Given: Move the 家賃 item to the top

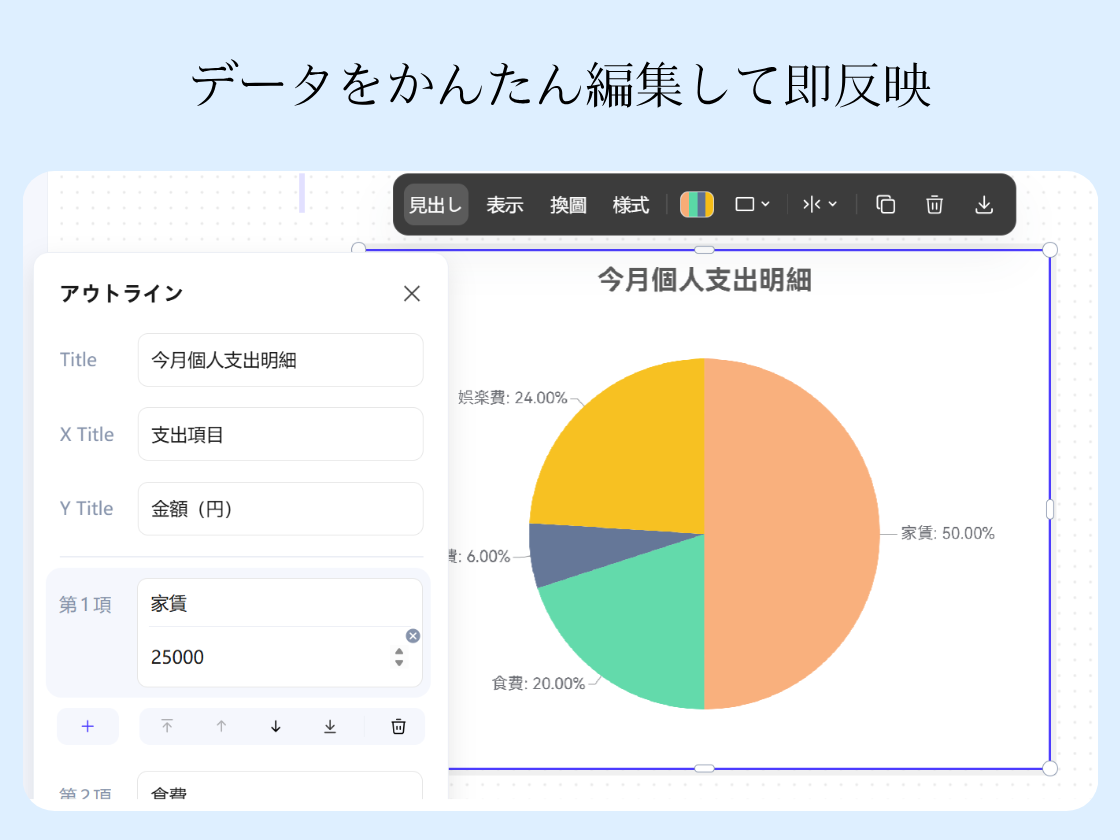Looking at the screenshot, I should tap(168, 727).
